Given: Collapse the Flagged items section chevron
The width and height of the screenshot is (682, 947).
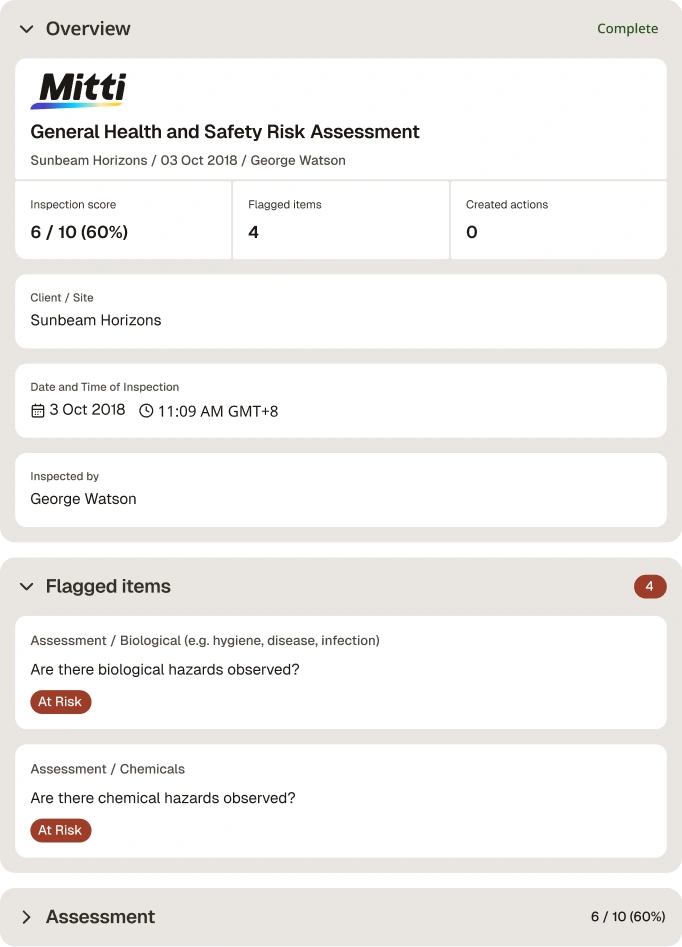Looking at the screenshot, I should (x=27, y=586).
